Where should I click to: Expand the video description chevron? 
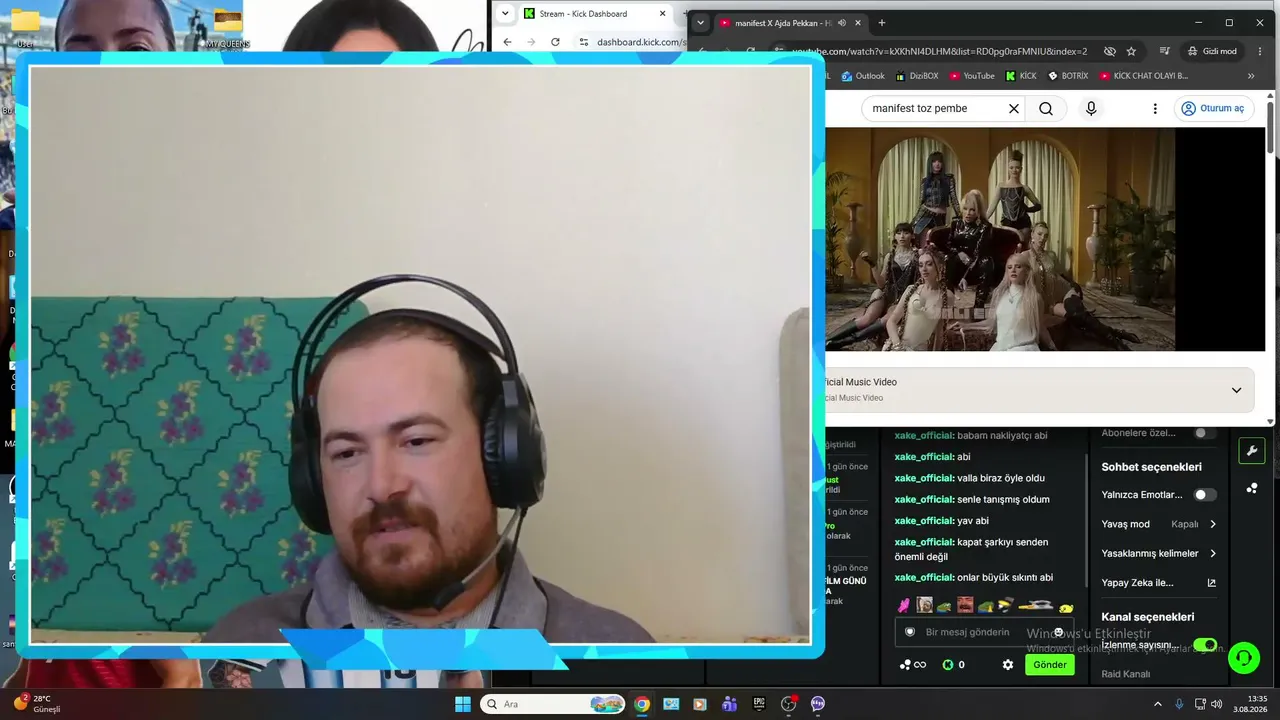pyautogui.click(x=1236, y=390)
